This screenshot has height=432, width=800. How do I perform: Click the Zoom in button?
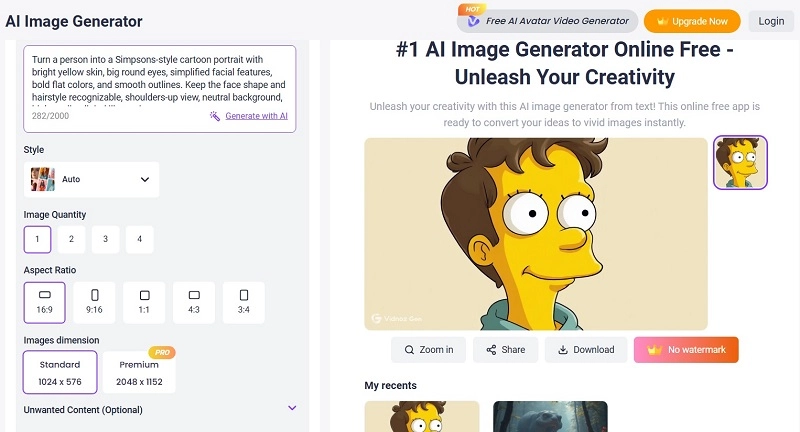pyautogui.click(x=428, y=350)
